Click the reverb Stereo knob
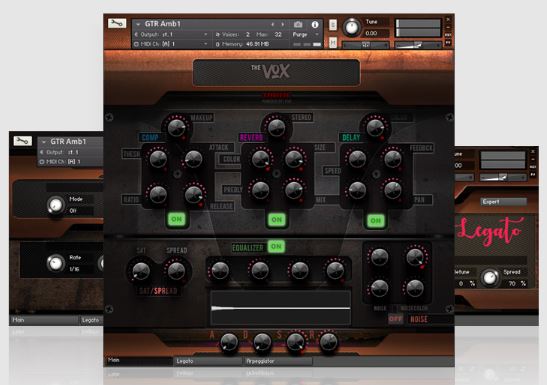The image size is (547, 385). coord(276,127)
